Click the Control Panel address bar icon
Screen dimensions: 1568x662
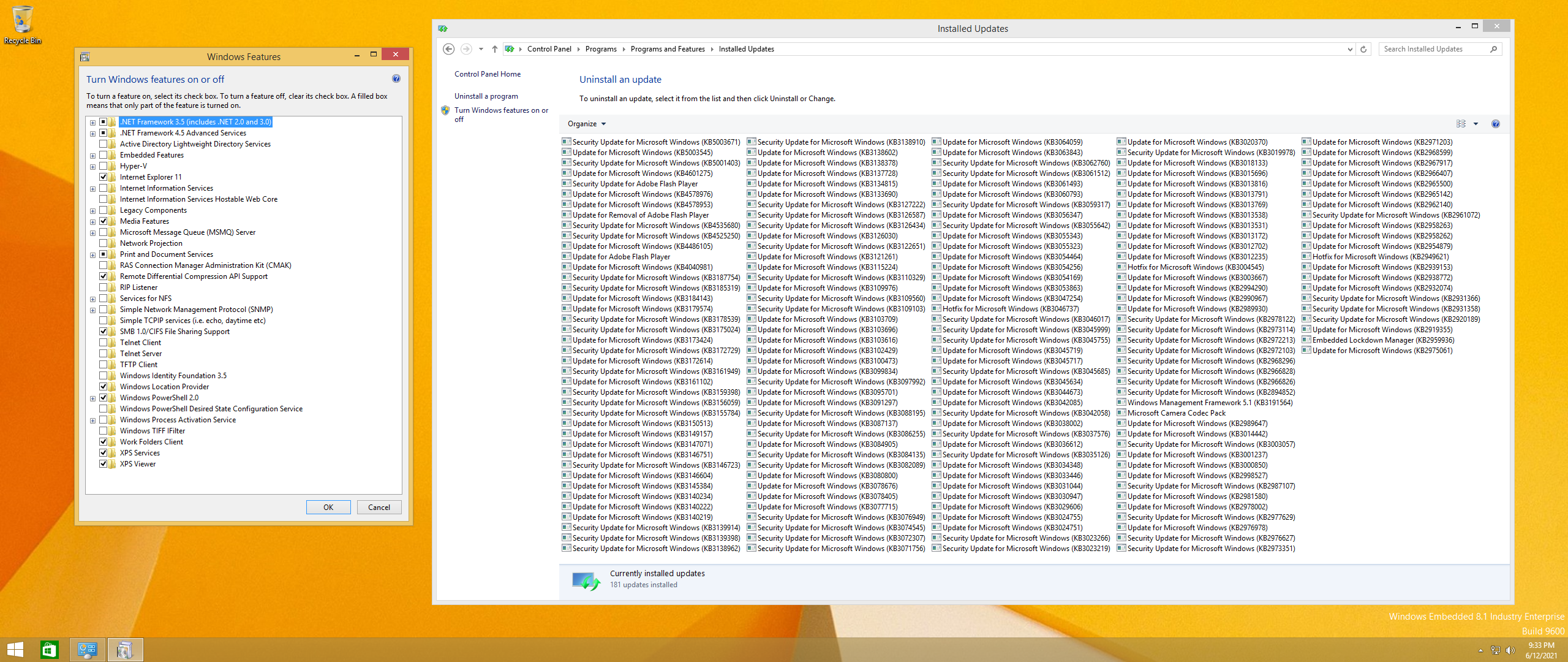(x=509, y=49)
